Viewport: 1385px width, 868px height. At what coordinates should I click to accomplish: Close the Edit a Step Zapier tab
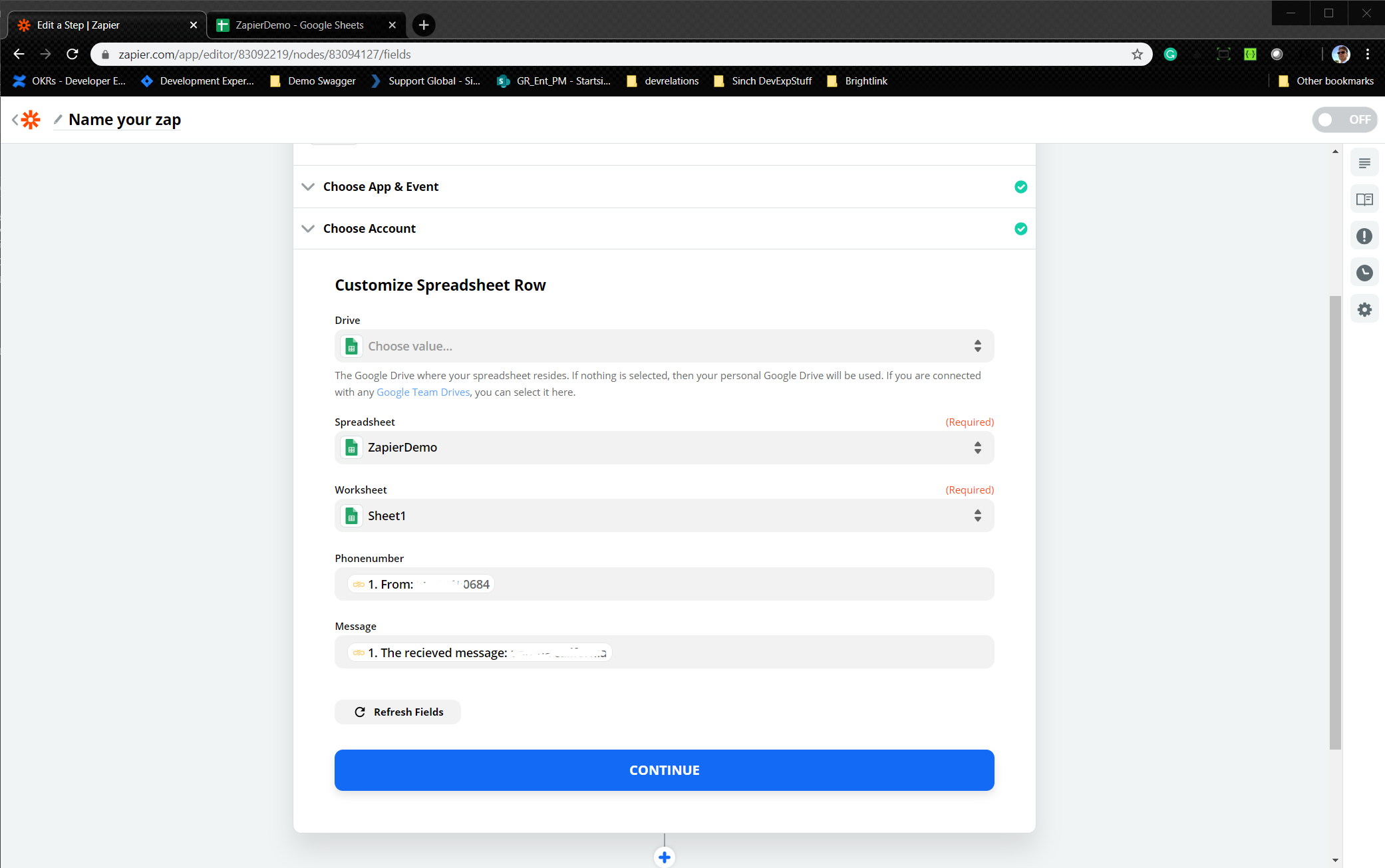click(x=194, y=25)
